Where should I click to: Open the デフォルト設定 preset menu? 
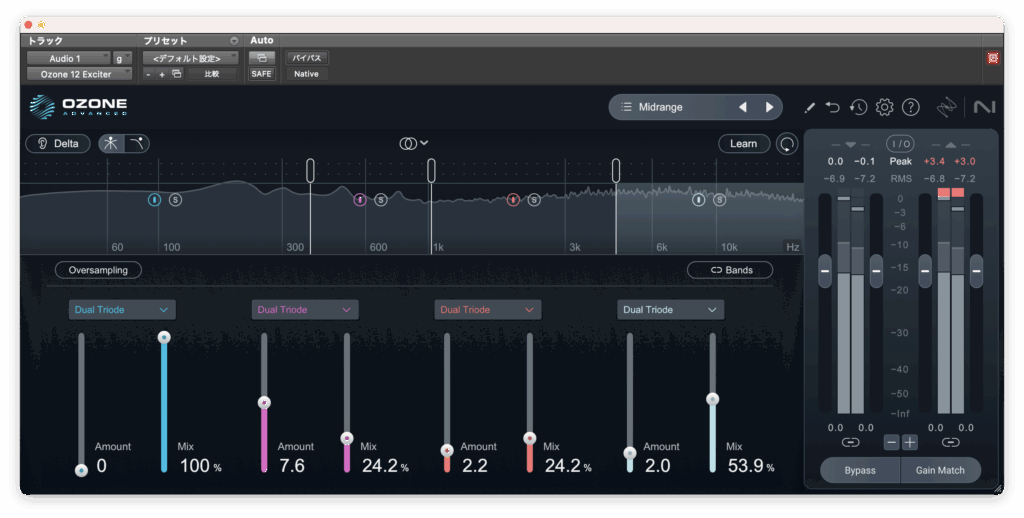(189, 58)
